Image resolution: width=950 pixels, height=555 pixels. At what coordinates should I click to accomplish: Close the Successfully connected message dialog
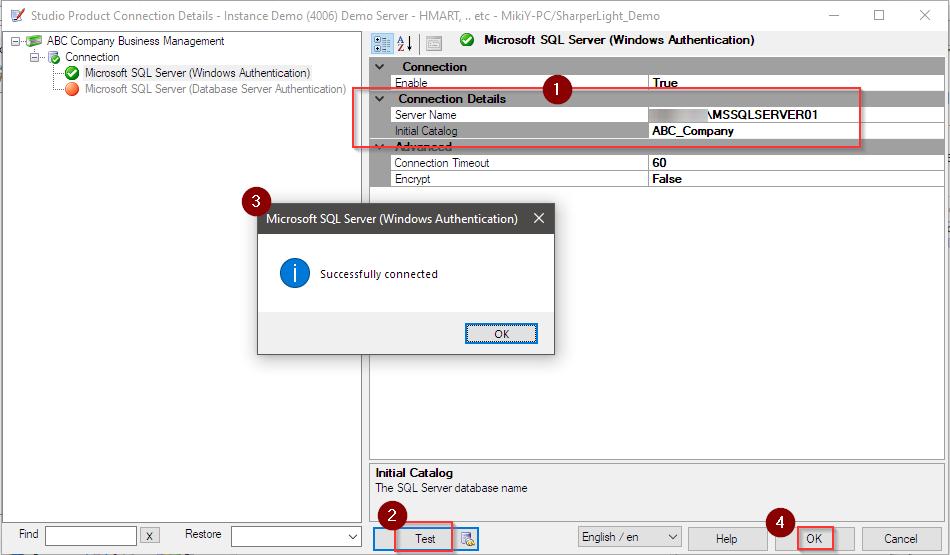click(539, 218)
